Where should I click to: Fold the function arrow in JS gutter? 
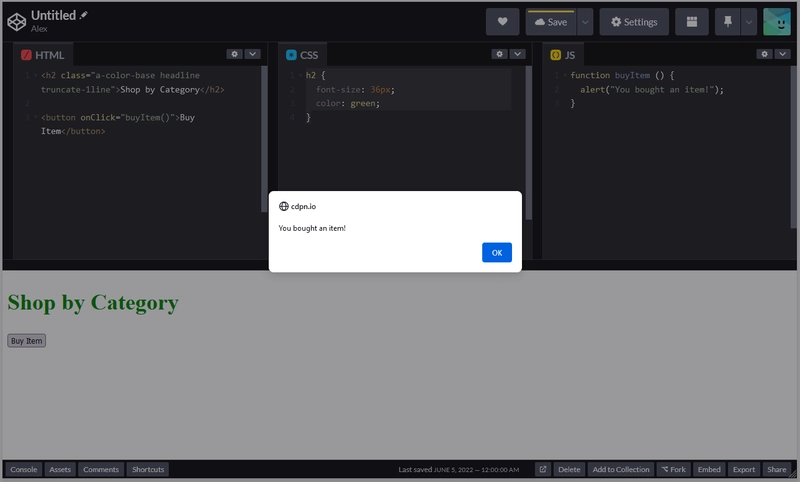565,75
